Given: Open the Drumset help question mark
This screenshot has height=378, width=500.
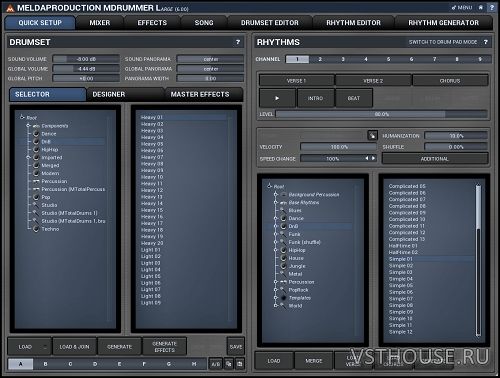Looking at the screenshot, I should (x=238, y=42).
